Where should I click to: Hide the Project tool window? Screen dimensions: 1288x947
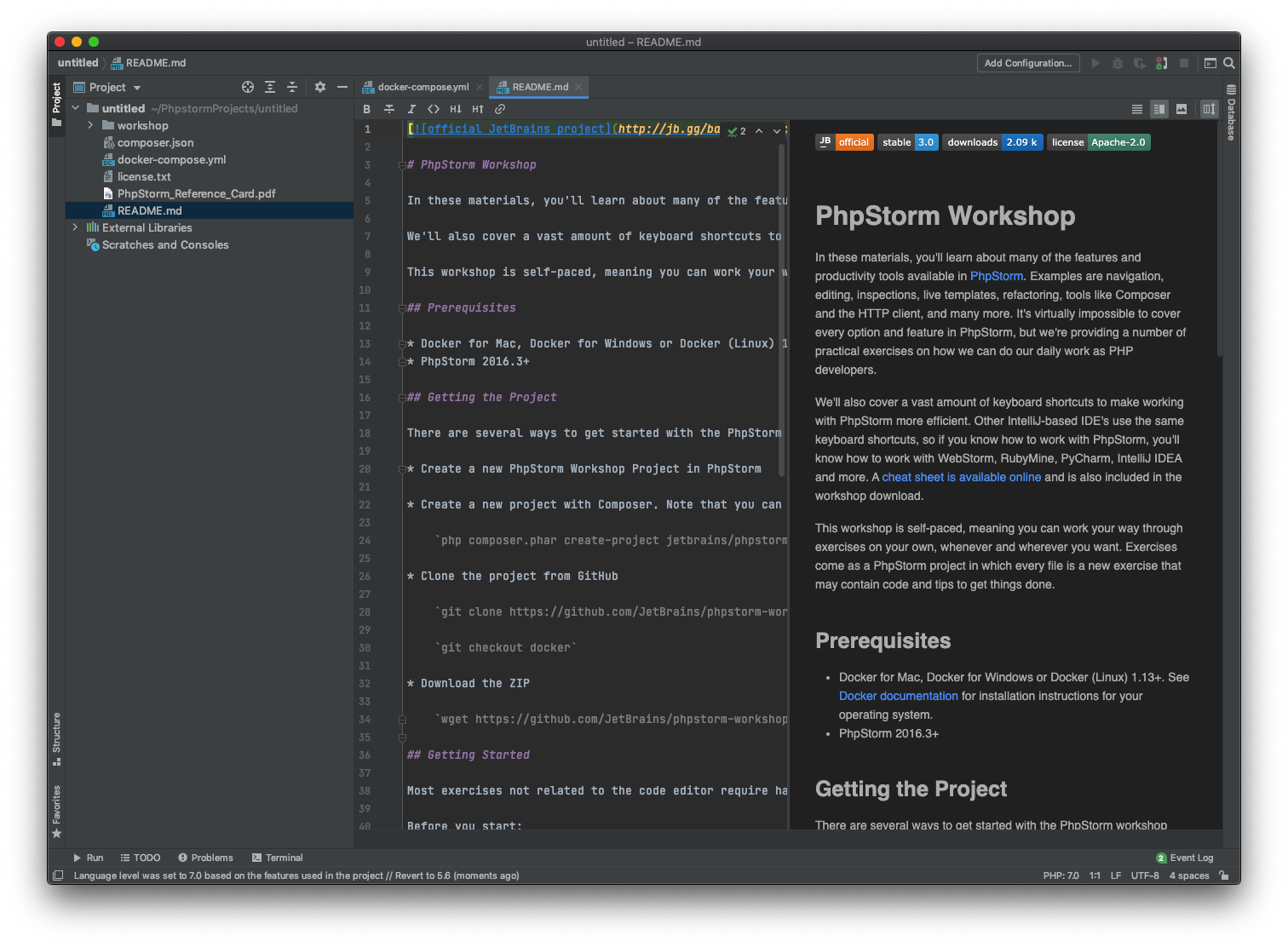click(342, 87)
